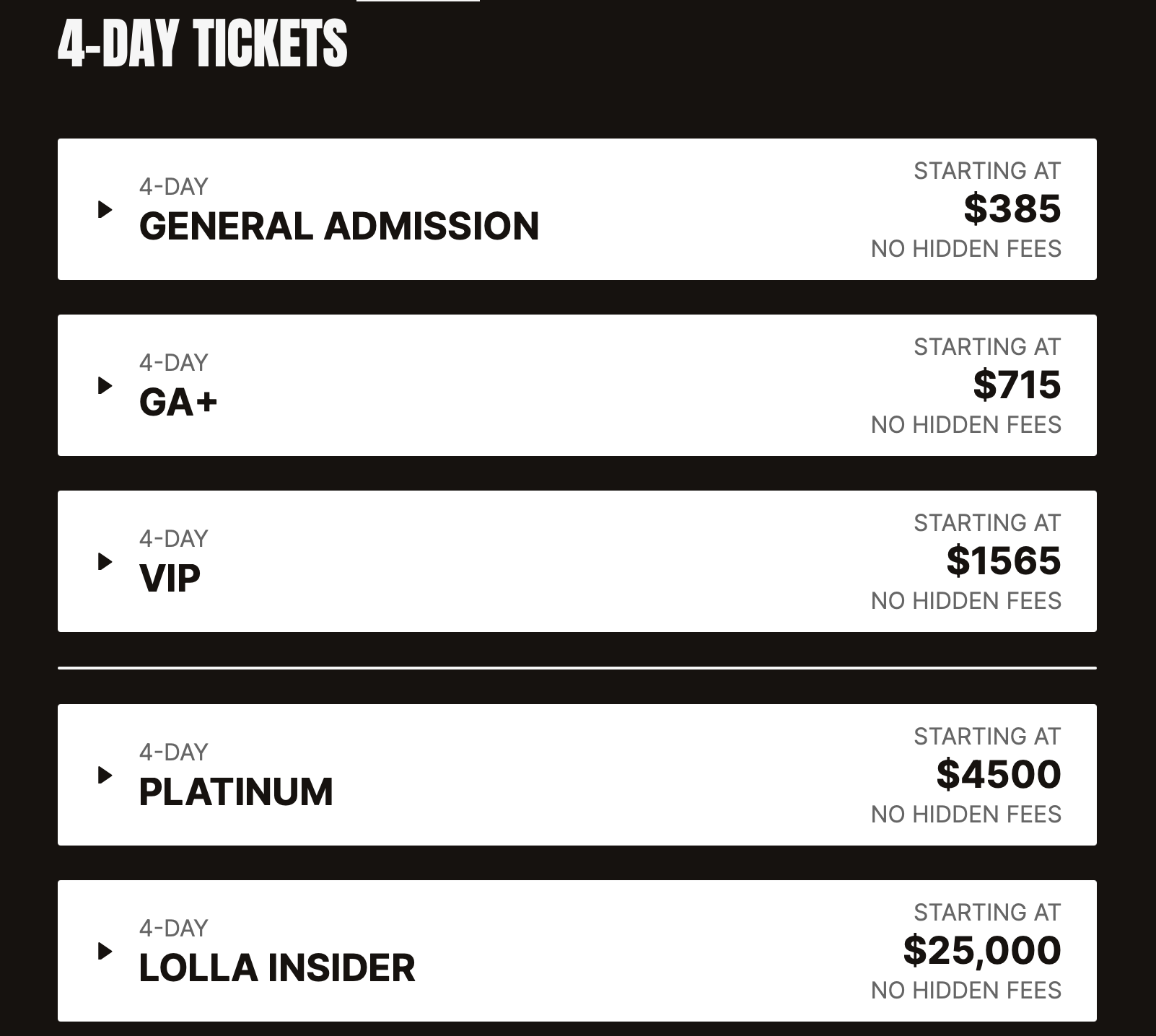Click the arrow icon on Platinum card
This screenshot has width=1156, height=1036.
[107, 774]
